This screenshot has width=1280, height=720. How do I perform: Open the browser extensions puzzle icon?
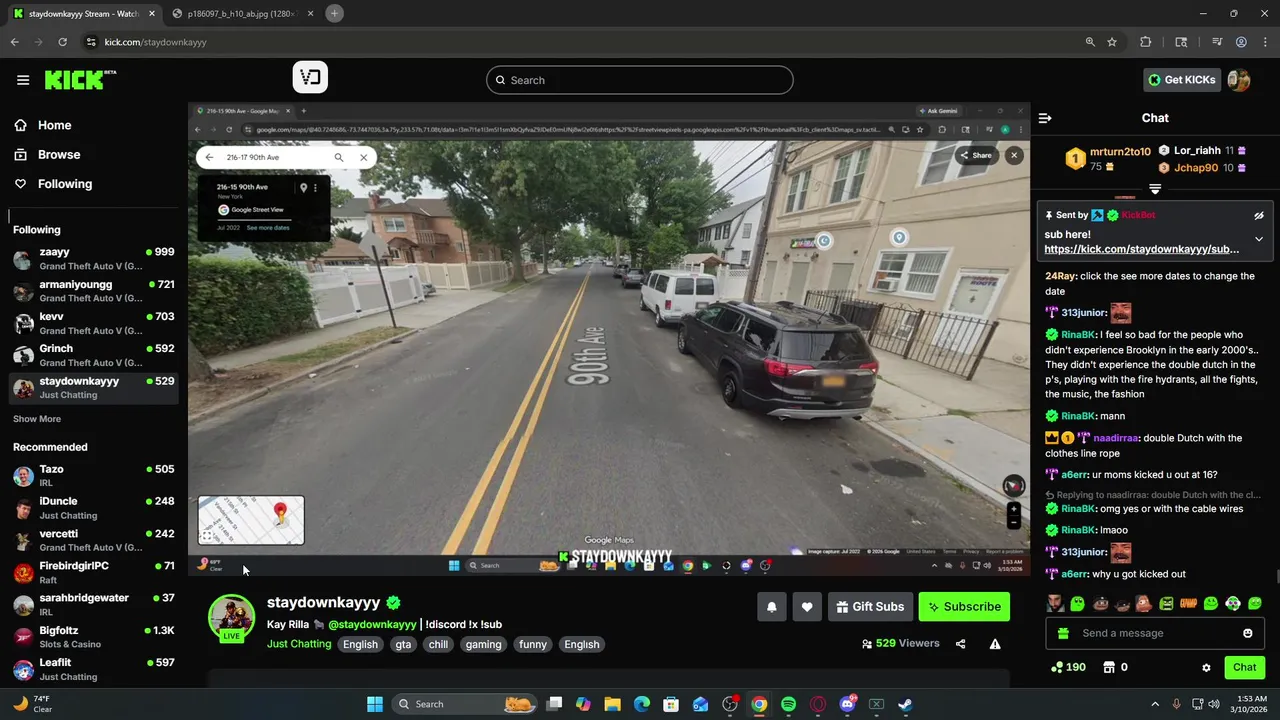point(1146,42)
